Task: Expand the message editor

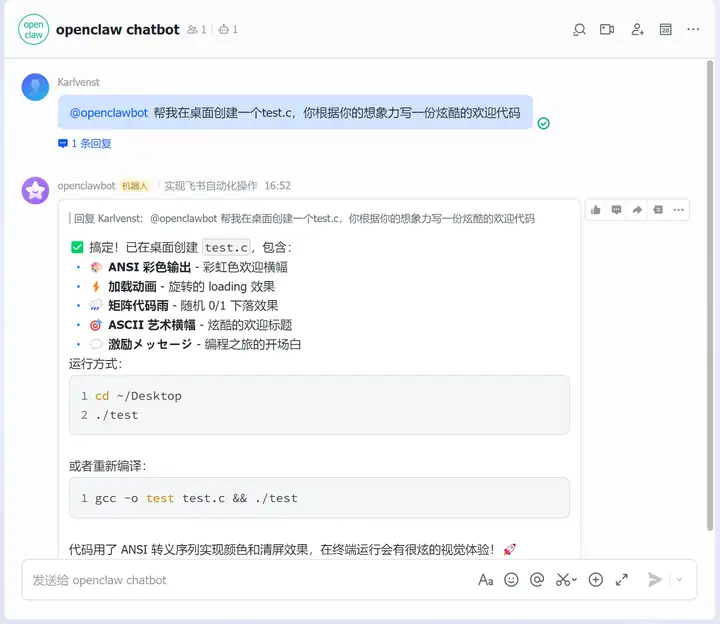Action: (622, 580)
